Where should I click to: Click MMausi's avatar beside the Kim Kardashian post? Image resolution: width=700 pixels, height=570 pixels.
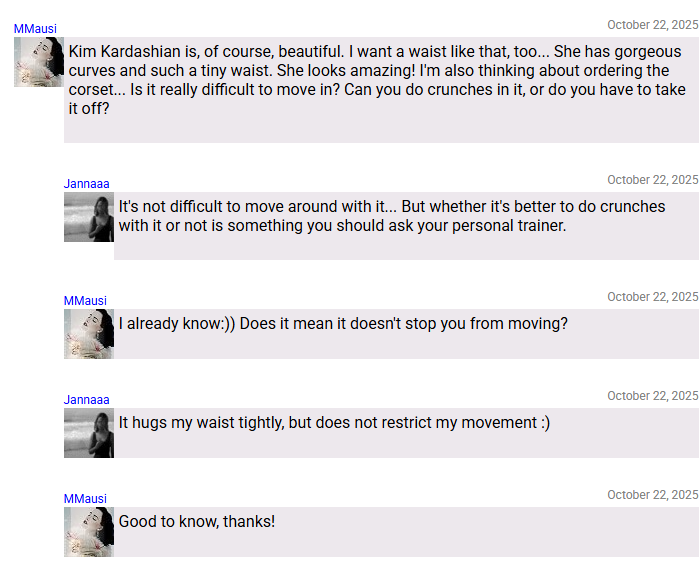[39, 62]
